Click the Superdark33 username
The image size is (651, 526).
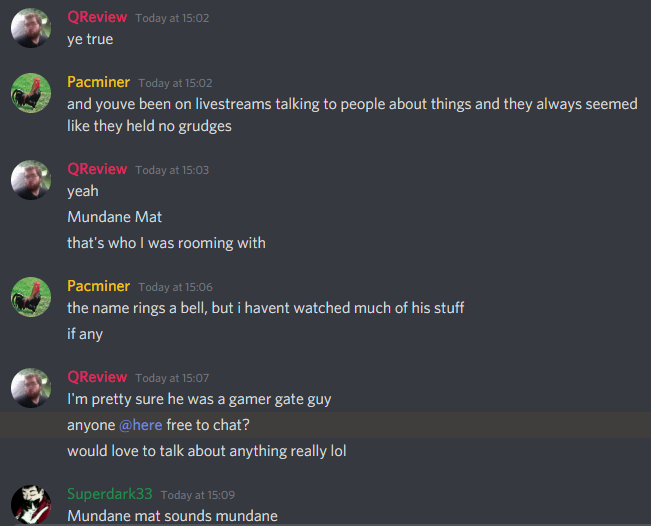coord(110,494)
